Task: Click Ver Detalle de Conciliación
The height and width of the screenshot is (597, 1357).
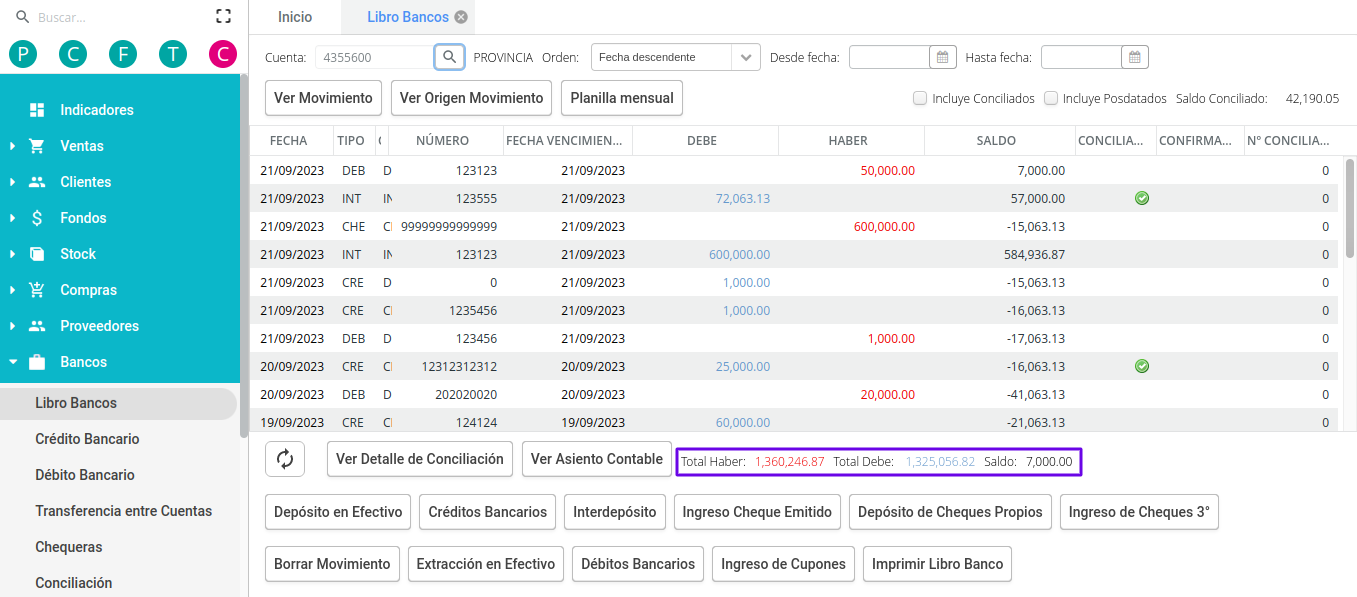Action: click(420, 459)
